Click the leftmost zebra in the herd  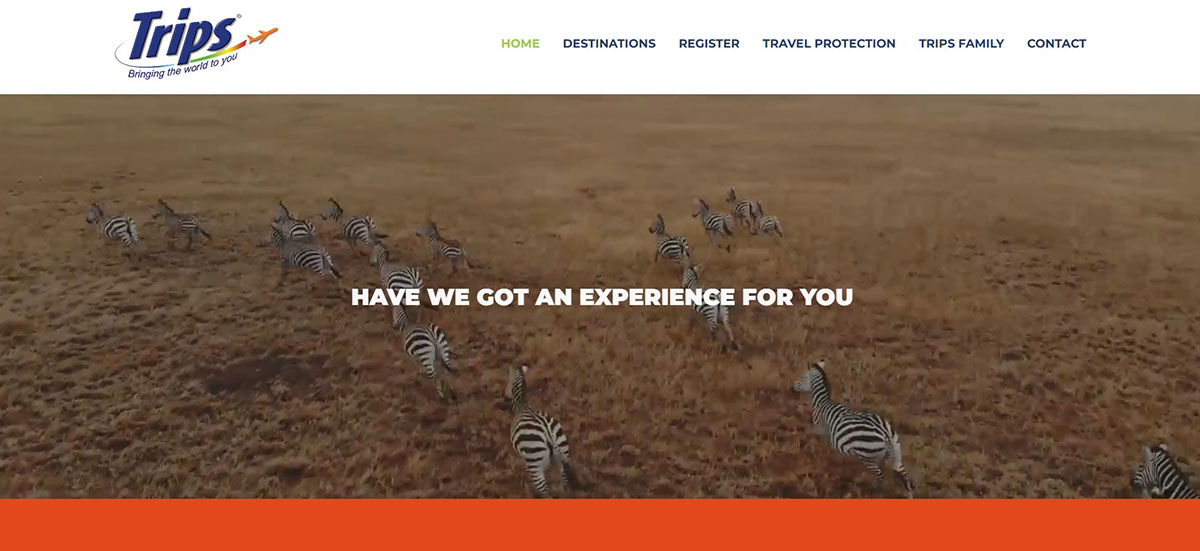[112, 225]
